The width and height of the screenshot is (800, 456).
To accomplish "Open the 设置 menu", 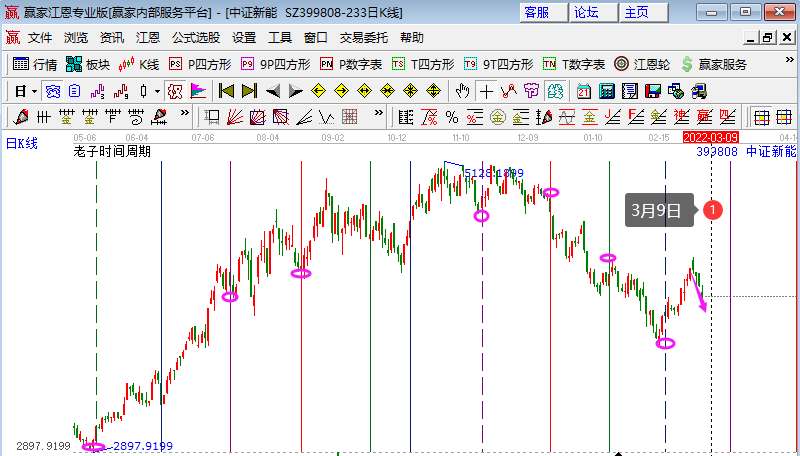I will point(244,38).
